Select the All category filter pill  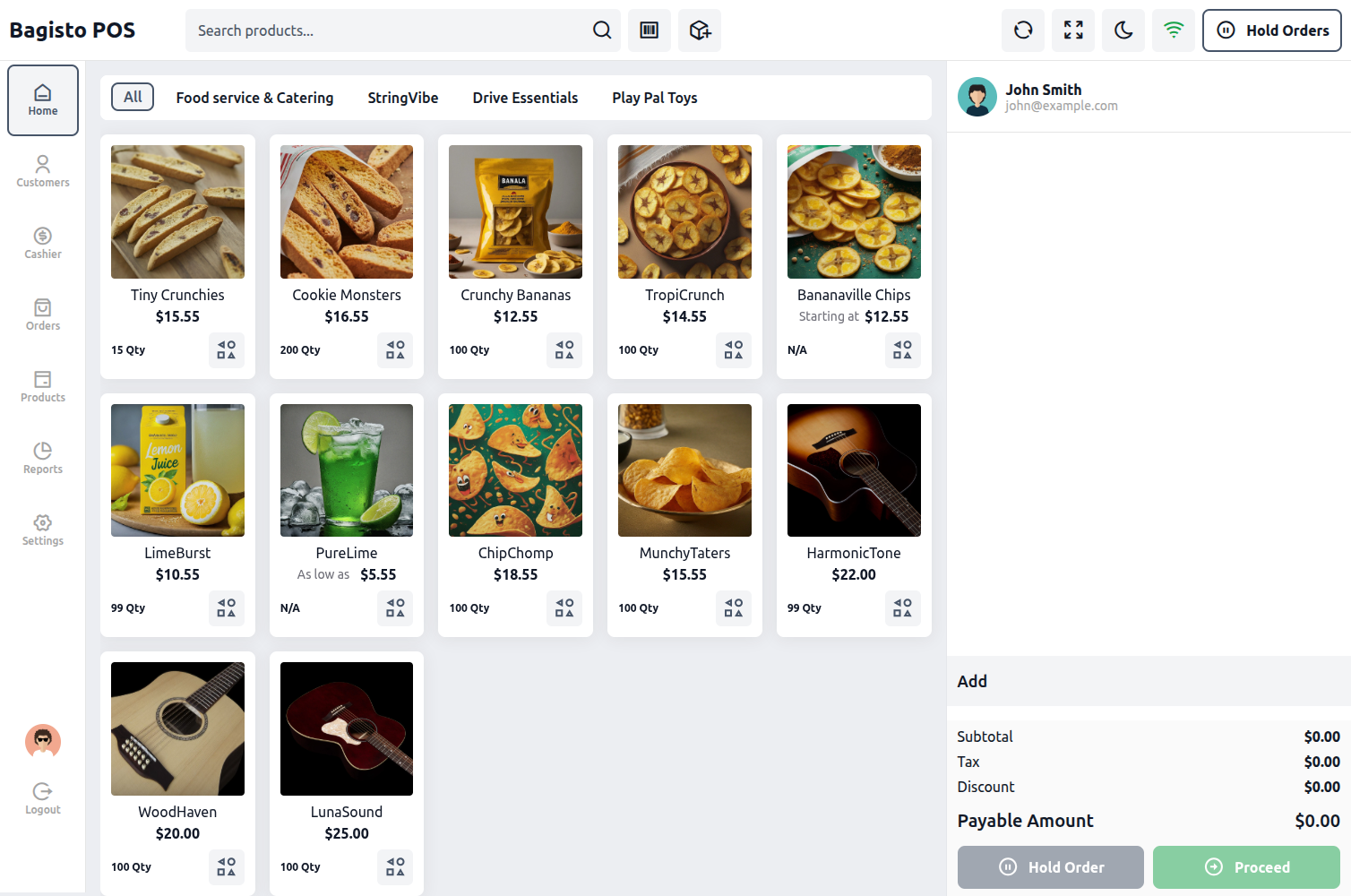[132, 97]
